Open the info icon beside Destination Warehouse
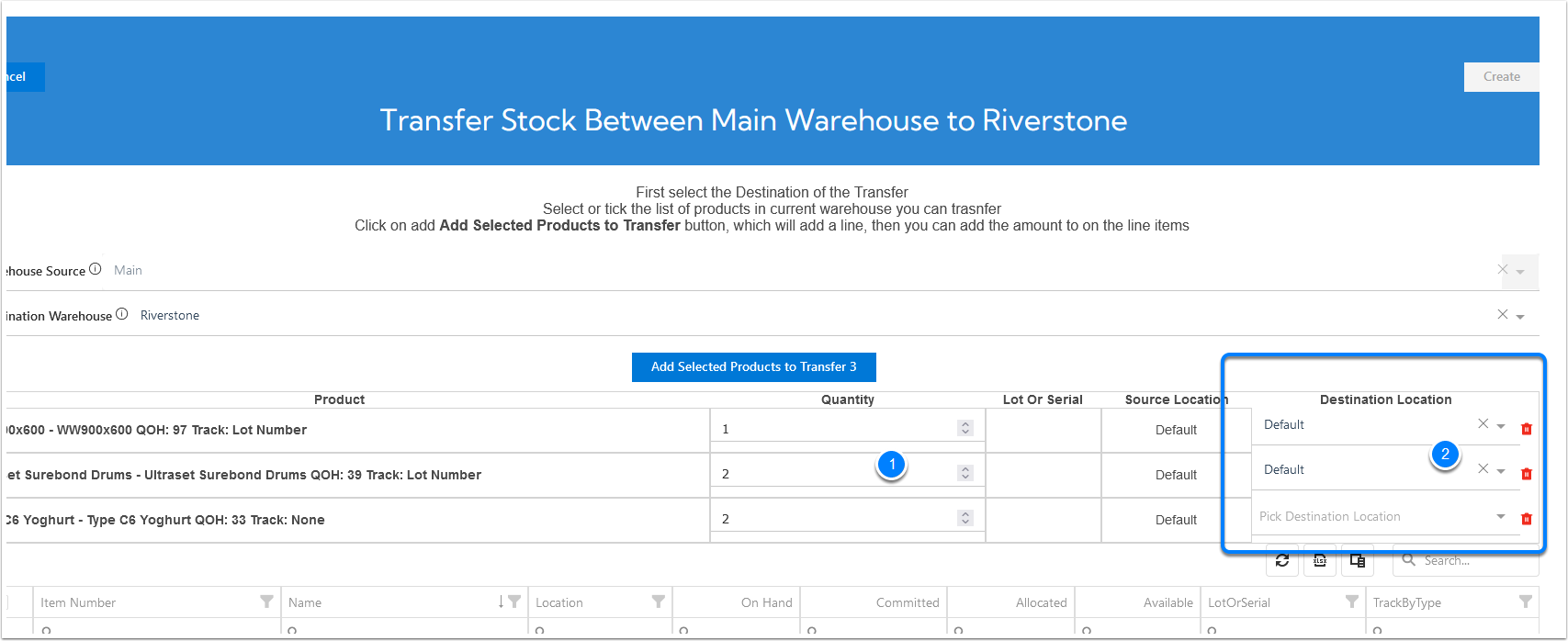Viewport: 1568px width, 641px height. point(122,315)
